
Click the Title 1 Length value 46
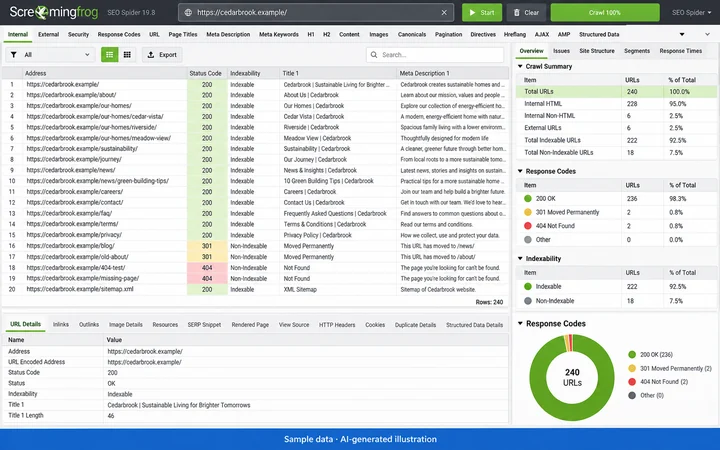point(111,416)
